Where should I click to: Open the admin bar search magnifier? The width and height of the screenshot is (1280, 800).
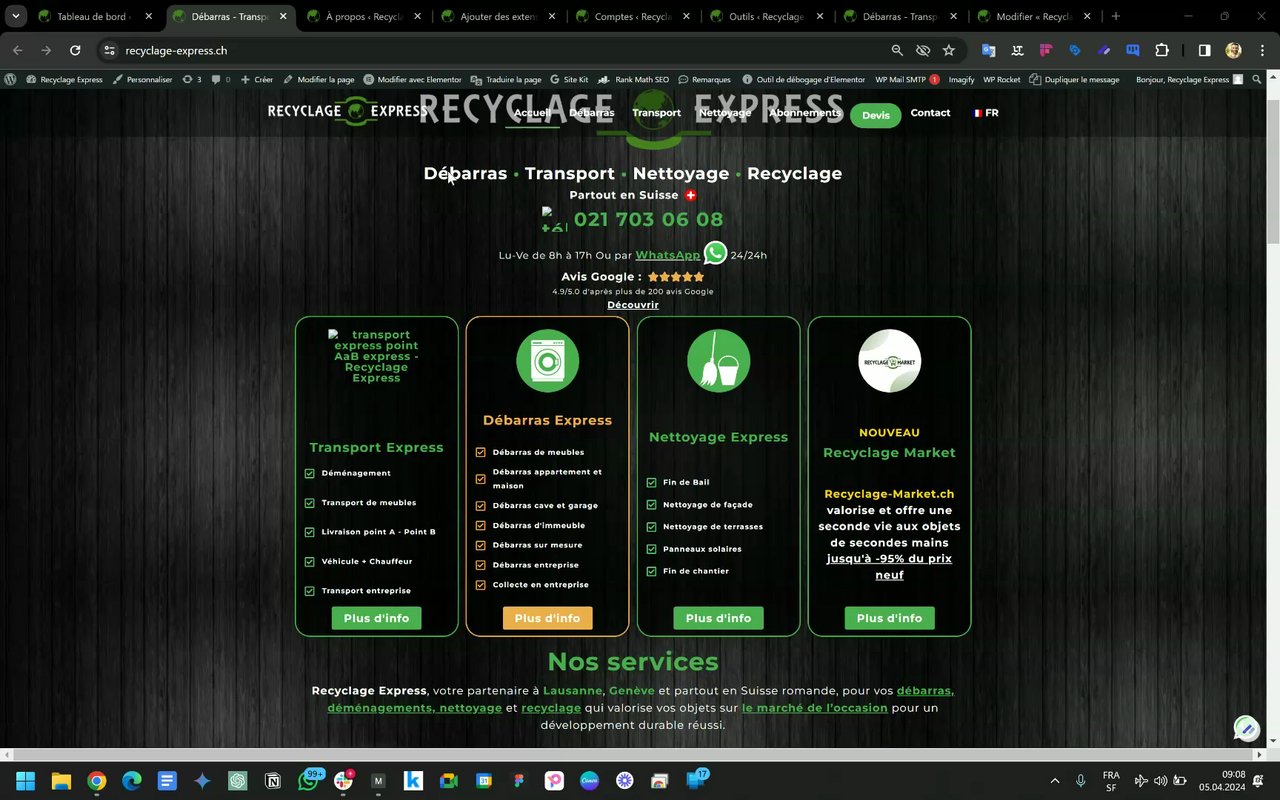click(x=1257, y=79)
